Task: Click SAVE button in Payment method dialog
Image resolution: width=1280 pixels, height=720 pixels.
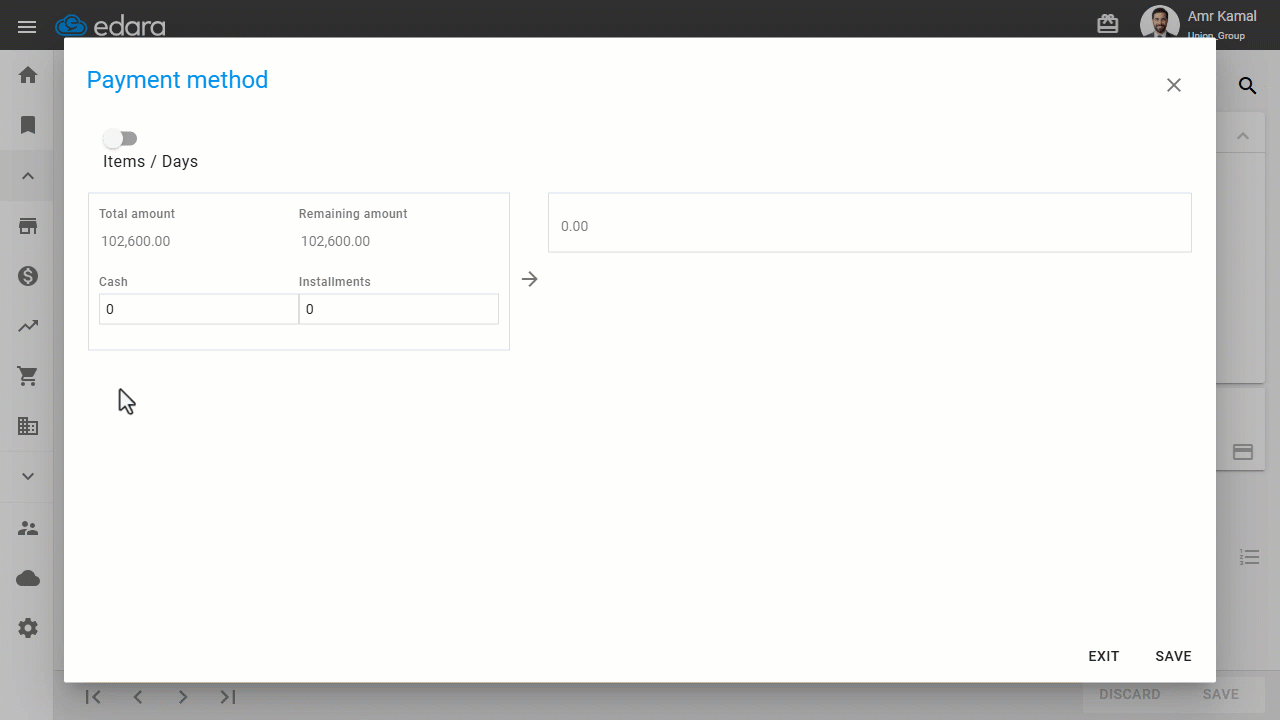Action: click(1173, 656)
